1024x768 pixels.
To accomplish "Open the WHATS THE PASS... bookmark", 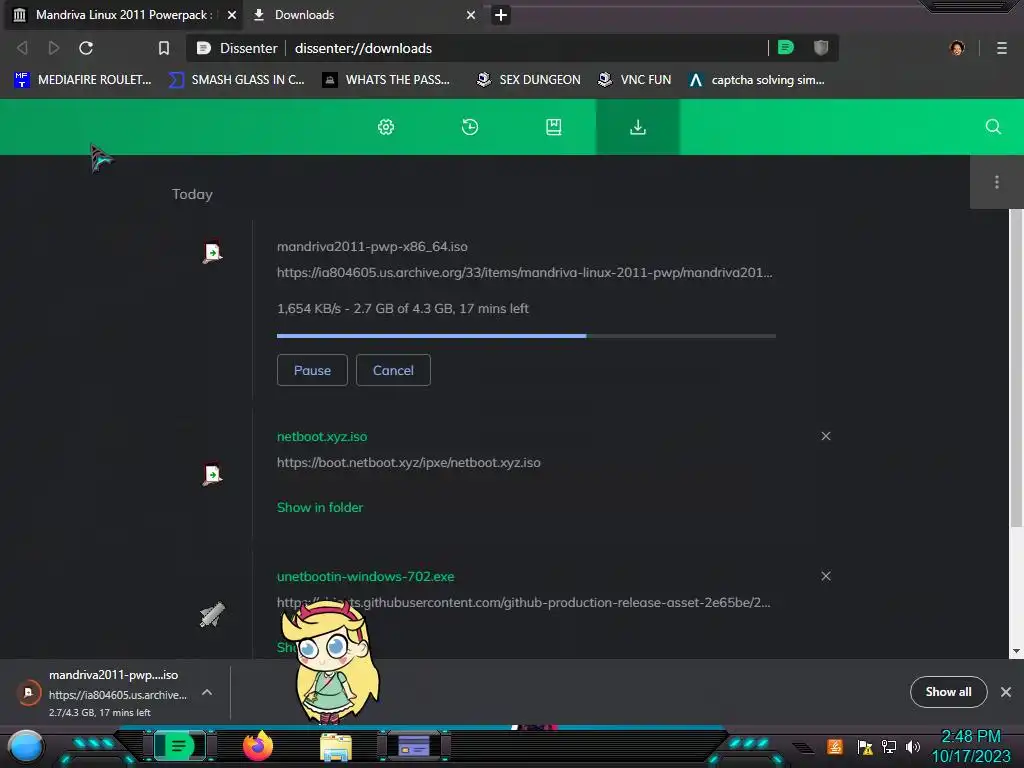I will (387, 80).
